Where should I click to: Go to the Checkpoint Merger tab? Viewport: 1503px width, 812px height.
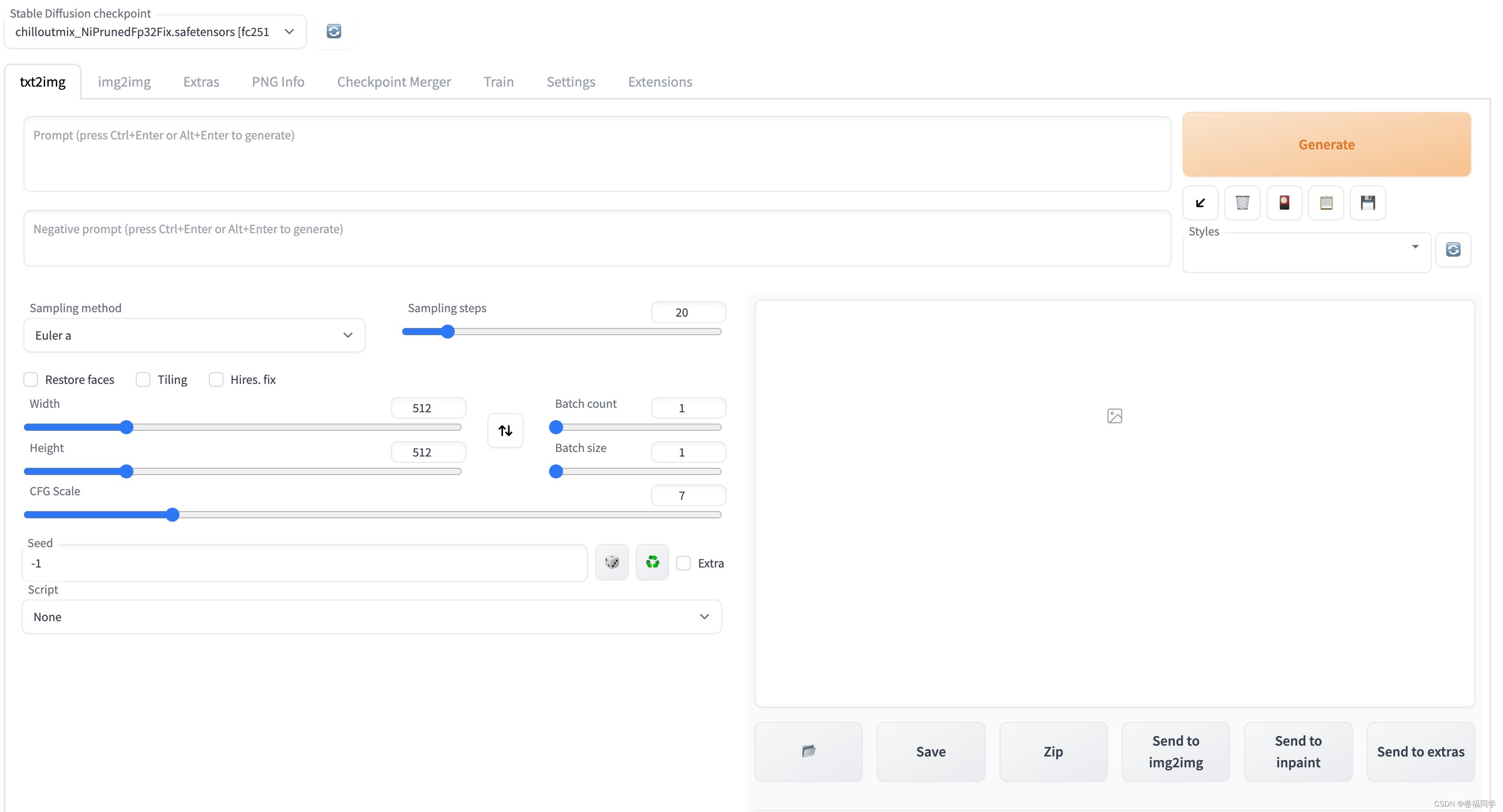394,82
